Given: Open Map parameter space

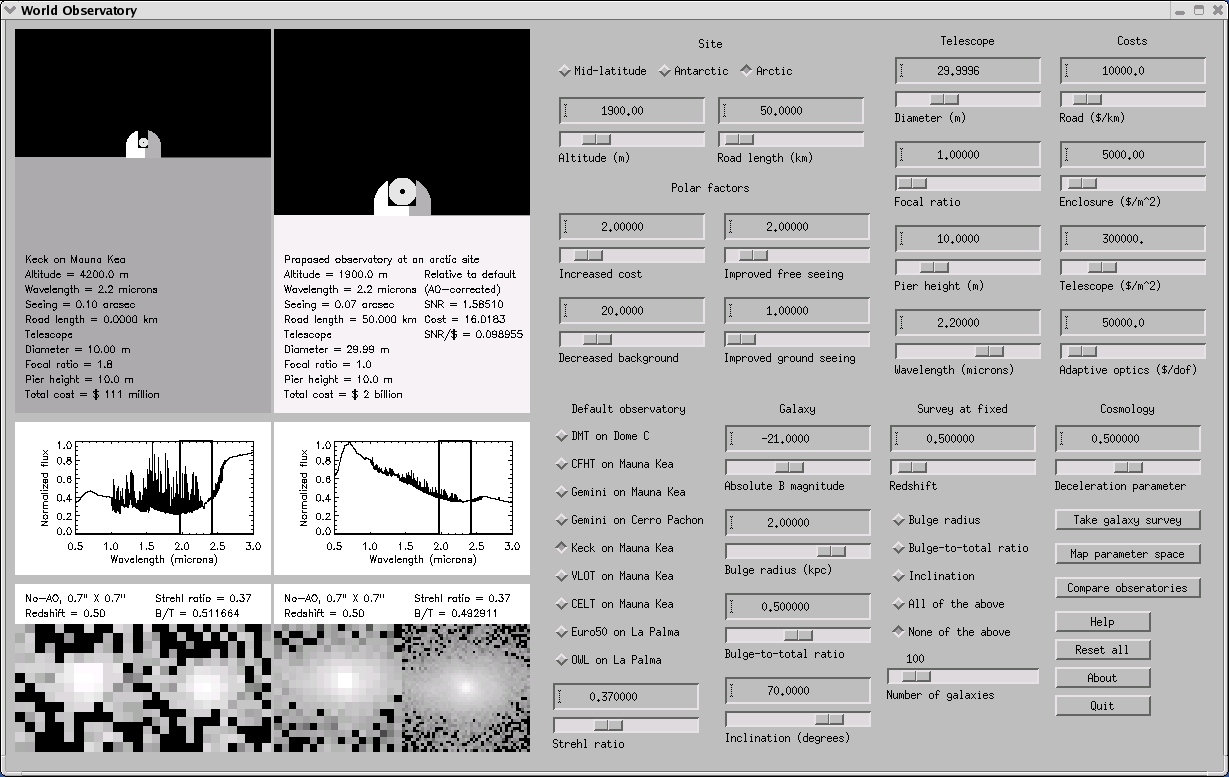Looking at the screenshot, I should [1127, 554].
